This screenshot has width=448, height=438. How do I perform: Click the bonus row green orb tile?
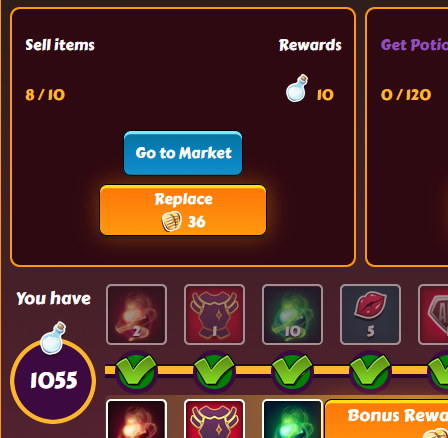pos(292,419)
